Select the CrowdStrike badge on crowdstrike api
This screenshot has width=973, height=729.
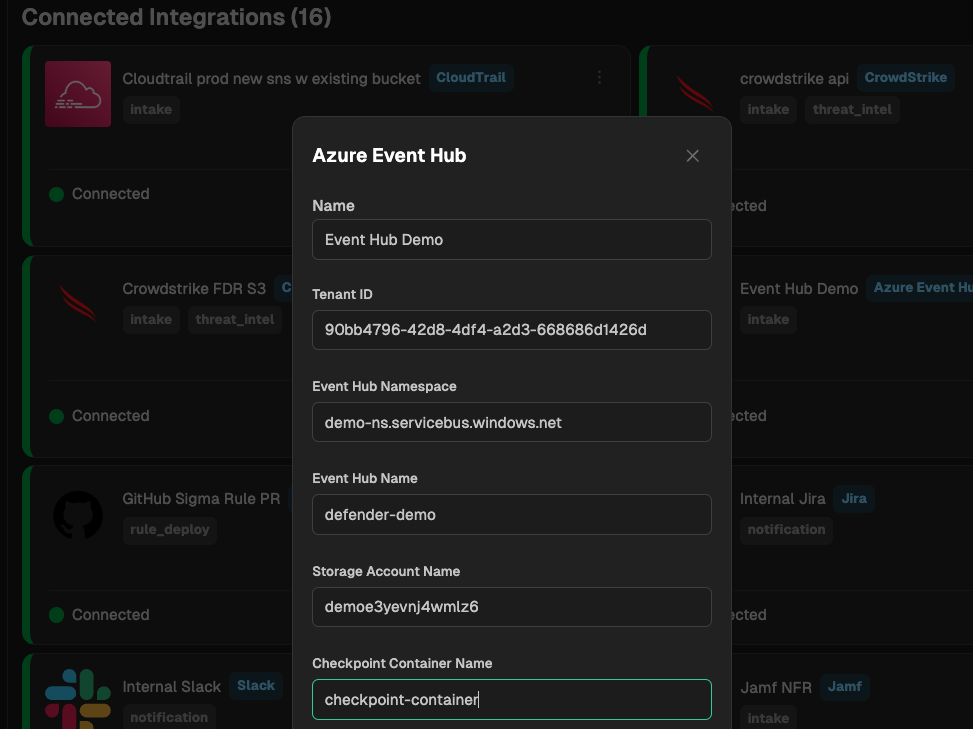click(x=905, y=78)
